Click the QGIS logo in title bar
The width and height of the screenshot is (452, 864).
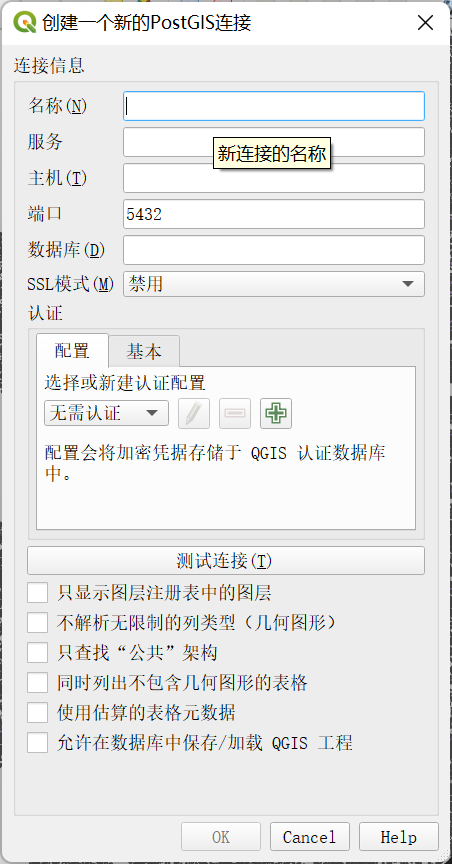coord(24,23)
